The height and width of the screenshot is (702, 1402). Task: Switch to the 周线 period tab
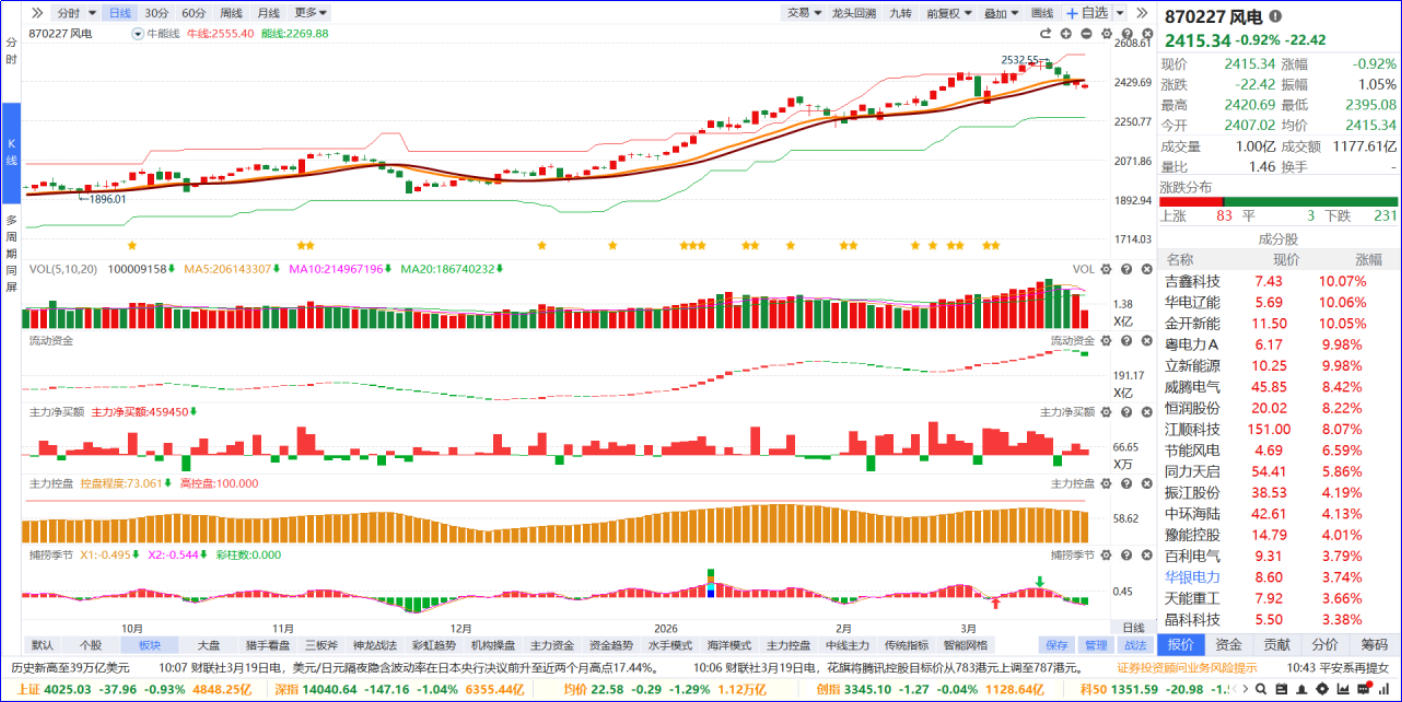231,13
